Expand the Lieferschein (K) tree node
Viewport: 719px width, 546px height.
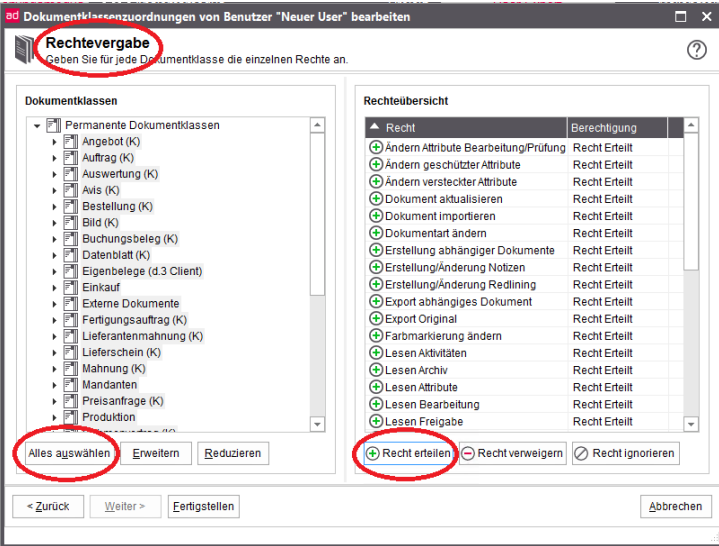click(x=55, y=352)
